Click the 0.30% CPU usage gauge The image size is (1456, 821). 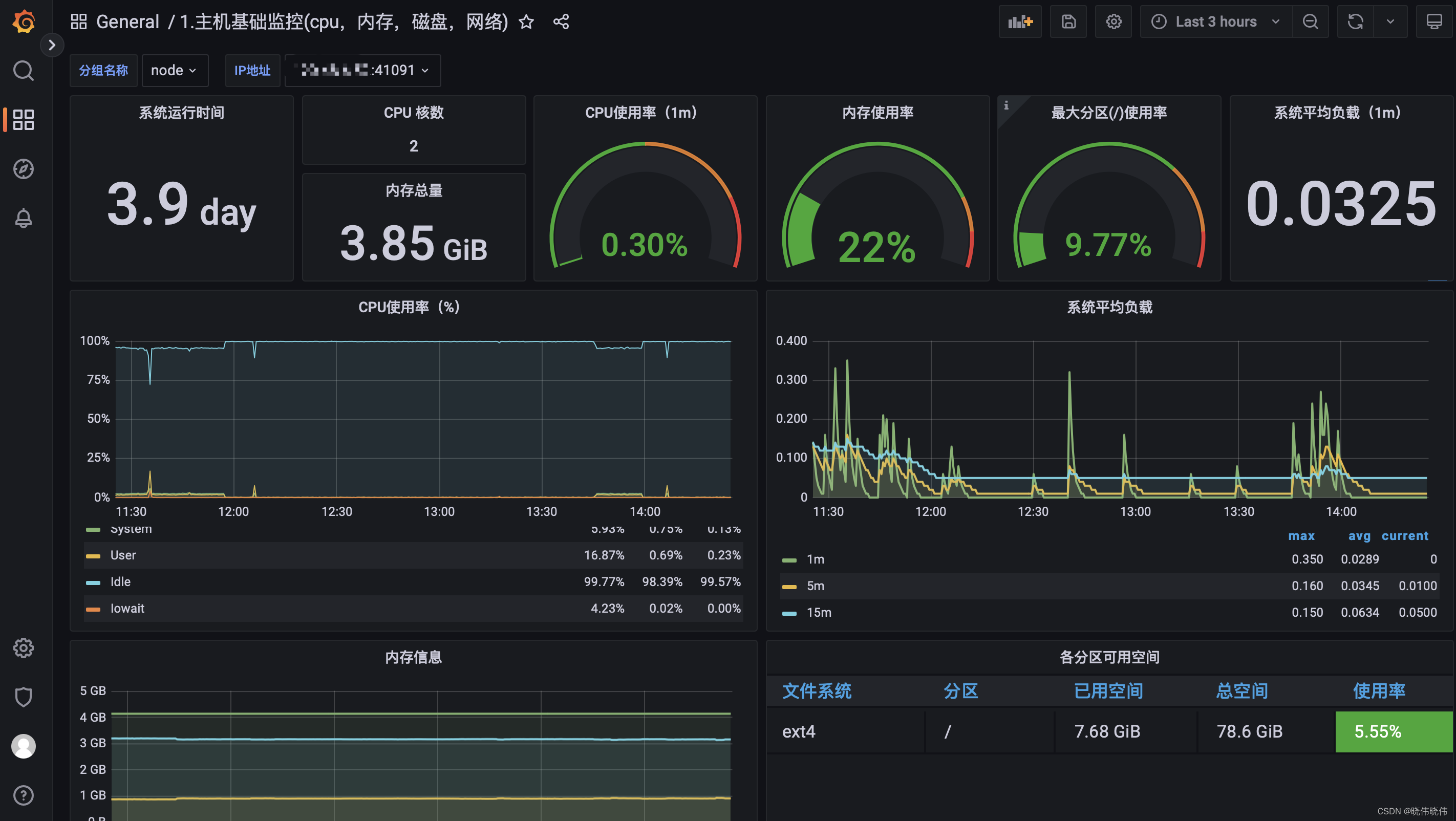pyautogui.click(x=645, y=205)
